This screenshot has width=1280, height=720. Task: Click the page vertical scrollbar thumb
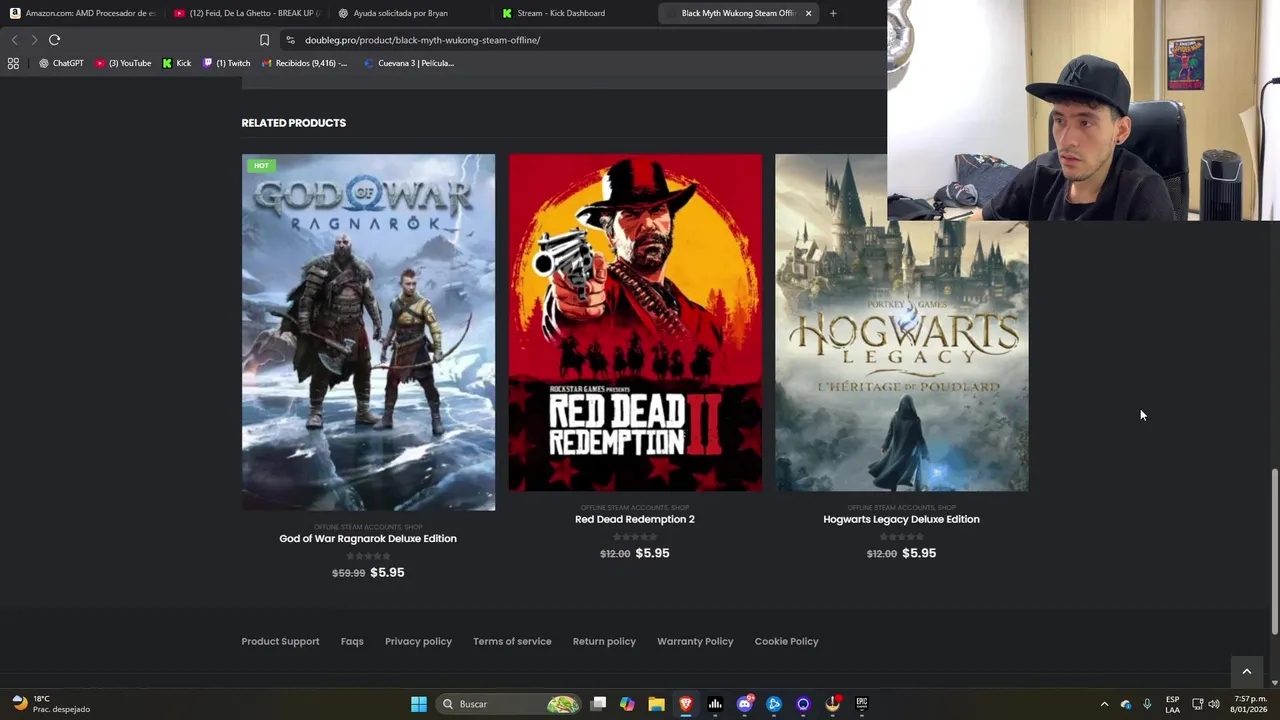(x=1274, y=550)
